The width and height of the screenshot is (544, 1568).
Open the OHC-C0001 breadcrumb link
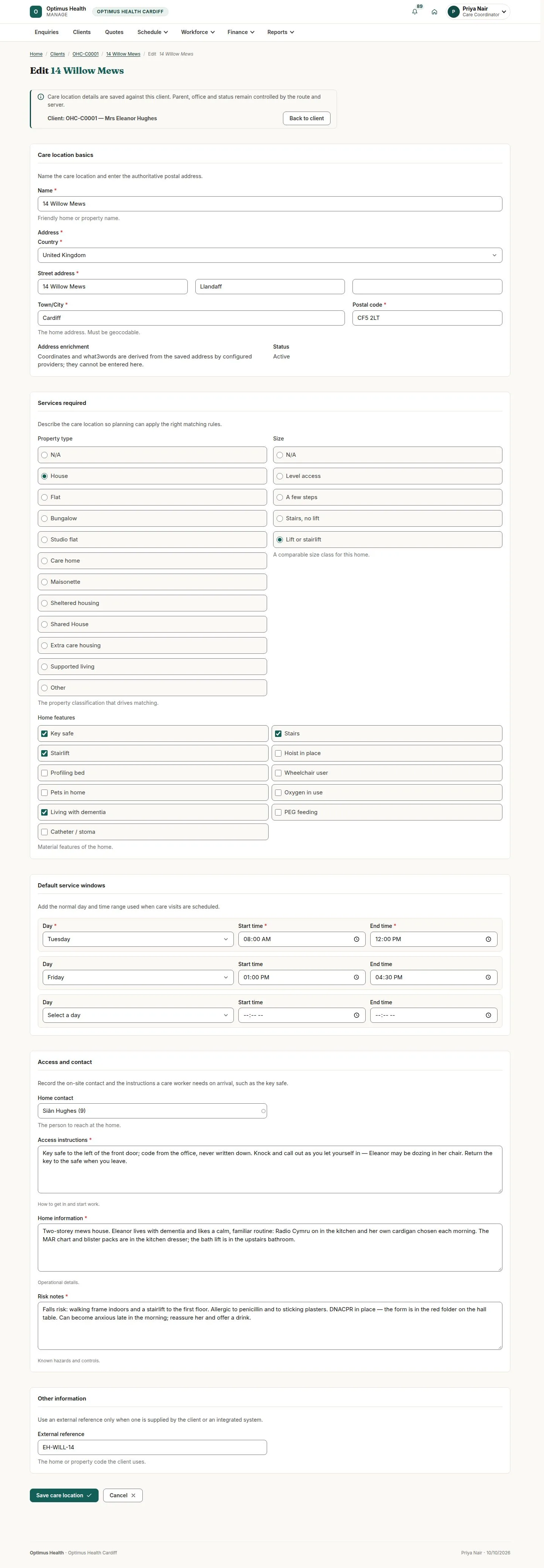click(85, 54)
